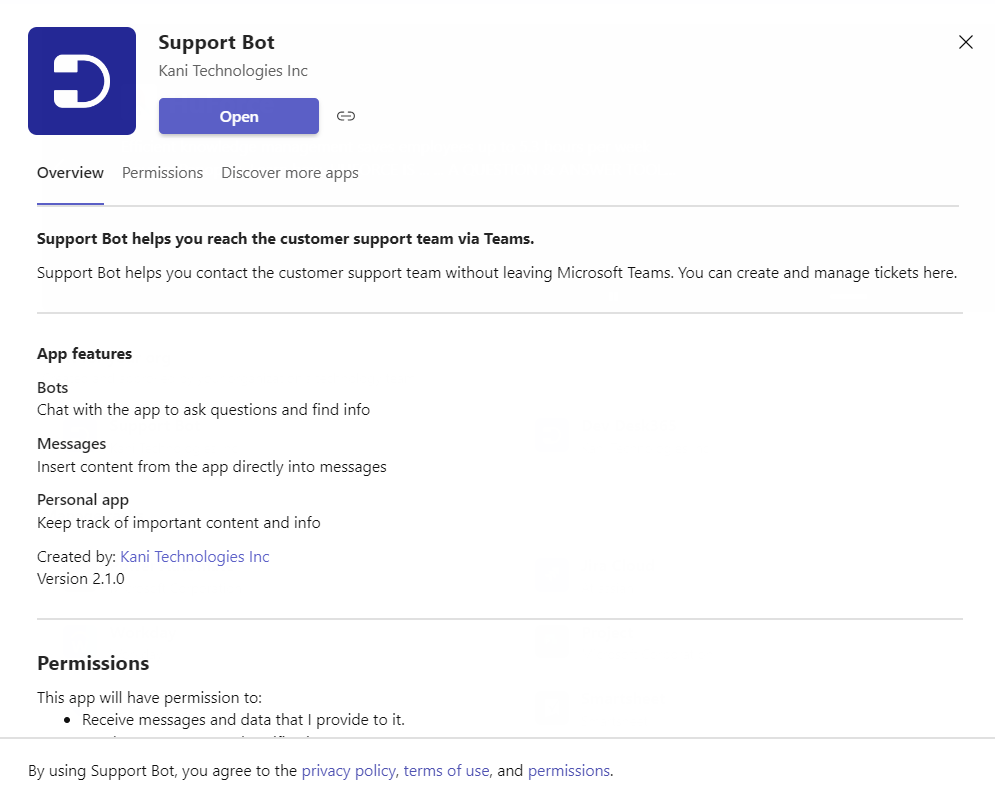Open the privacy policy link
995x793 pixels.
348,770
